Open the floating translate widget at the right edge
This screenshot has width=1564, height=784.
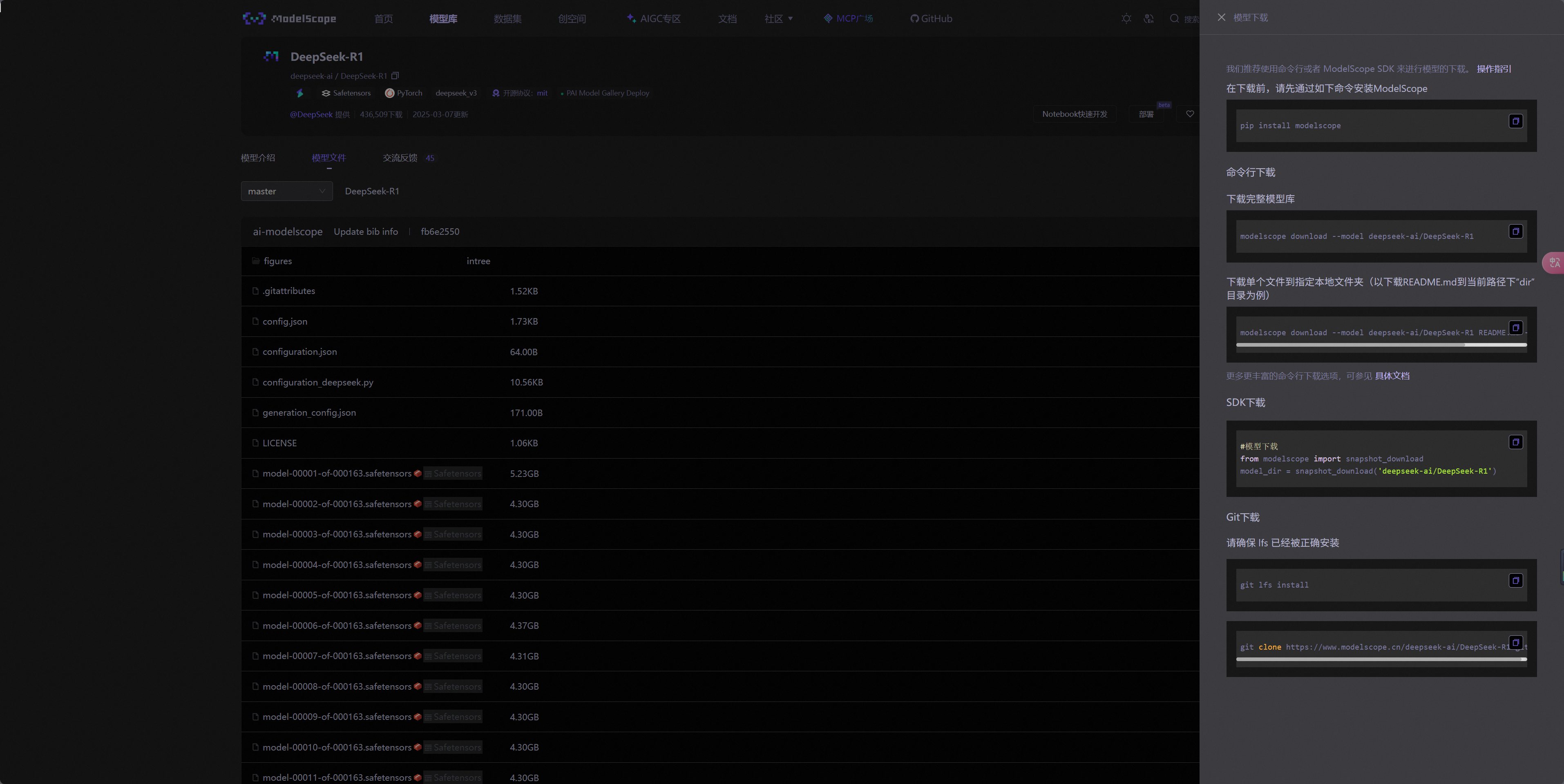coord(1554,263)
